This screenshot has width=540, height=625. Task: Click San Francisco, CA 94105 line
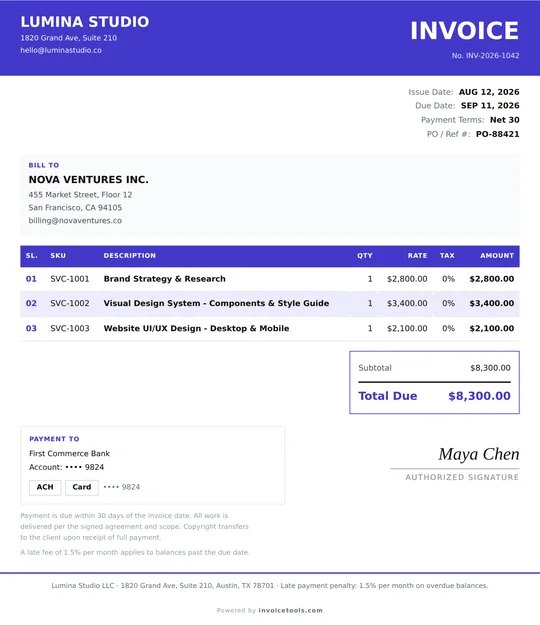(x=75, y=208)
